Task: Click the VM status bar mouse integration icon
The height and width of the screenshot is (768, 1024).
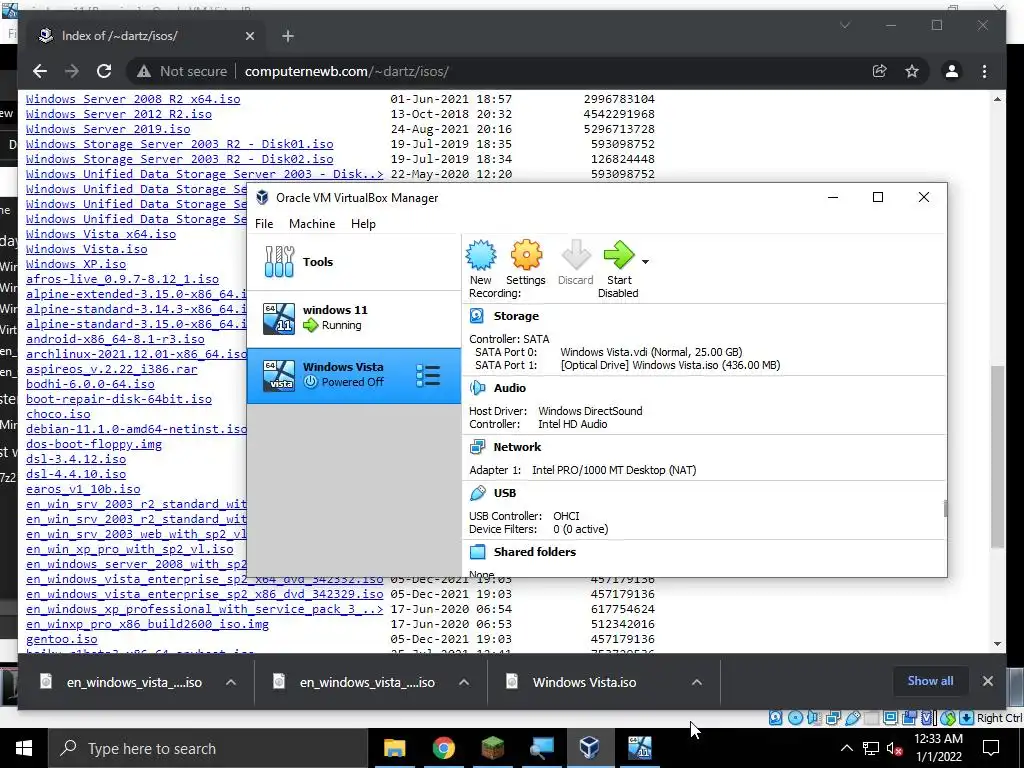Action: tap(948, 718)
